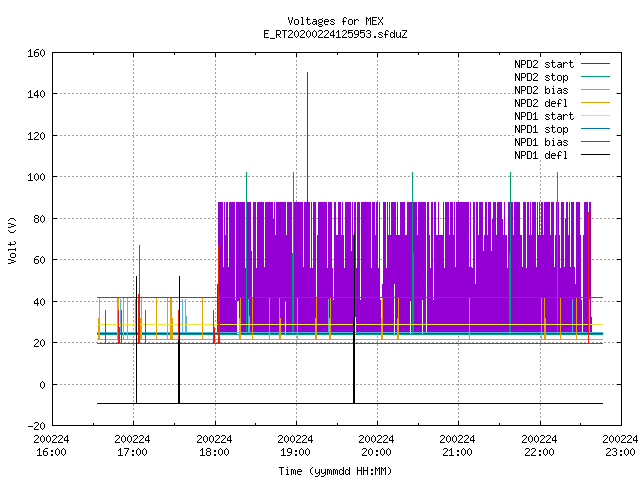The height and width of the screenshot is (480, 640).
Task: Click the y-axis tick value 60
Action: tap(39, 260)
